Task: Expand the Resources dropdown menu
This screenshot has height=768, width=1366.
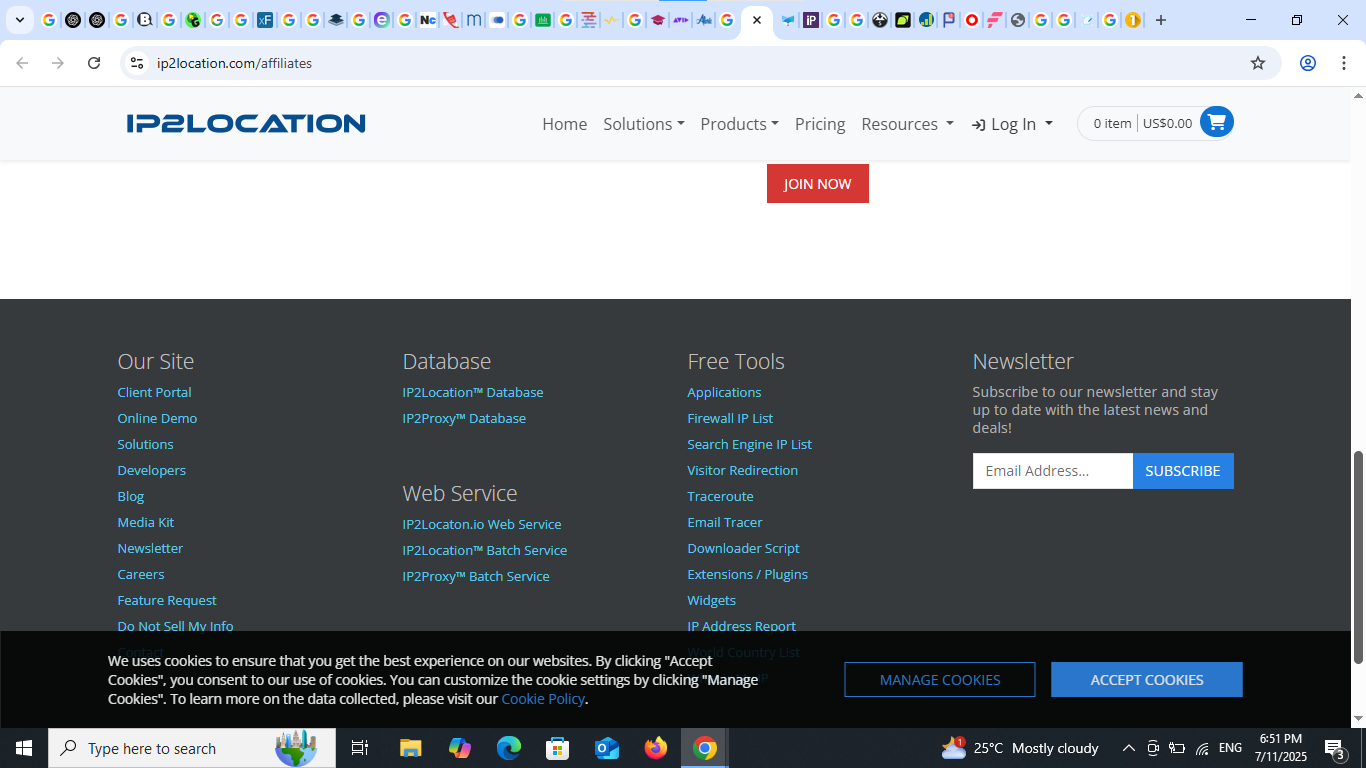Action: point(907,124)
